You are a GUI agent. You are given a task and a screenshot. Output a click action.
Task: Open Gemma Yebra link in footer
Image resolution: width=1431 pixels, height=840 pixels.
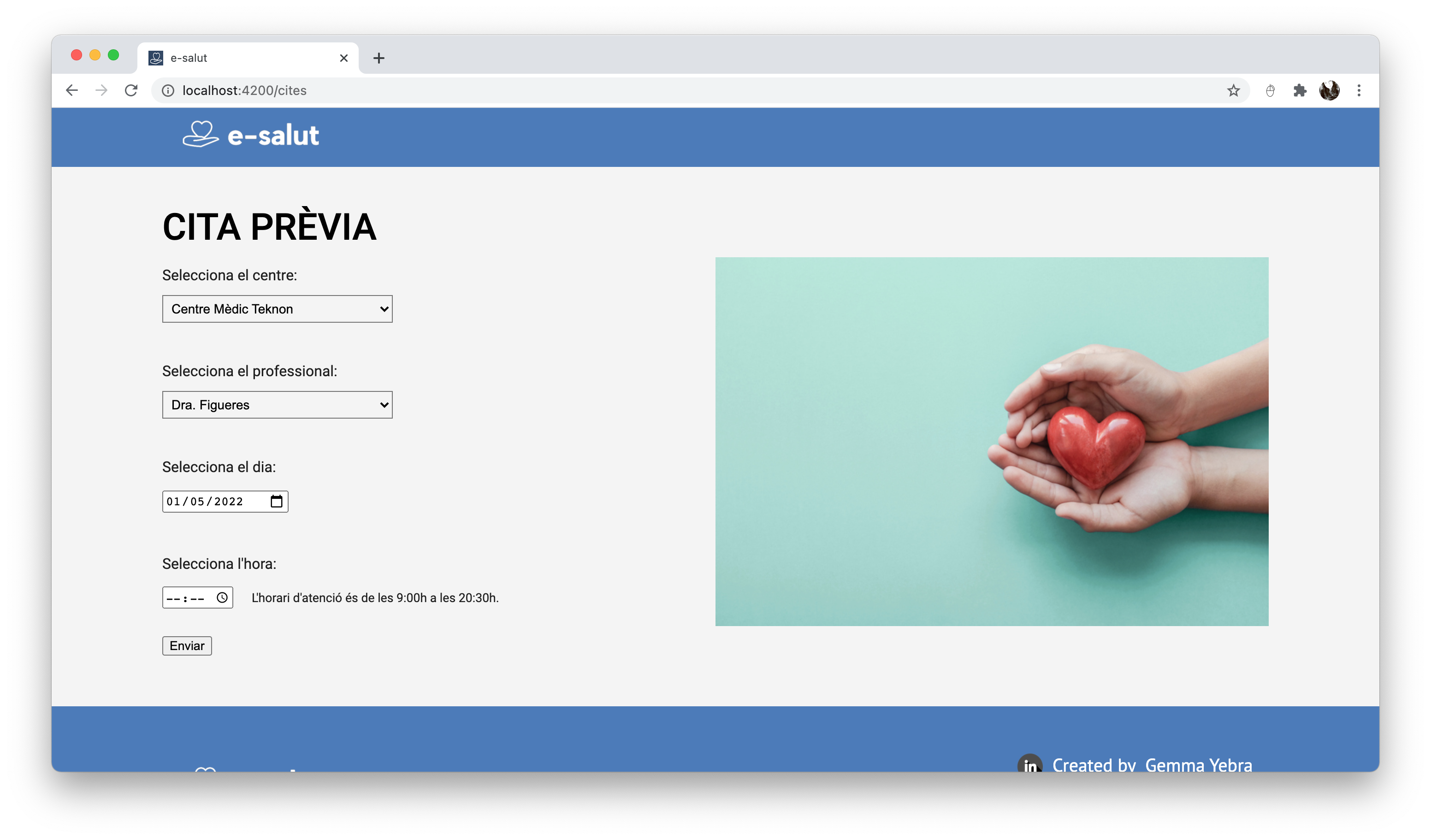click(x=1198, y=764)
